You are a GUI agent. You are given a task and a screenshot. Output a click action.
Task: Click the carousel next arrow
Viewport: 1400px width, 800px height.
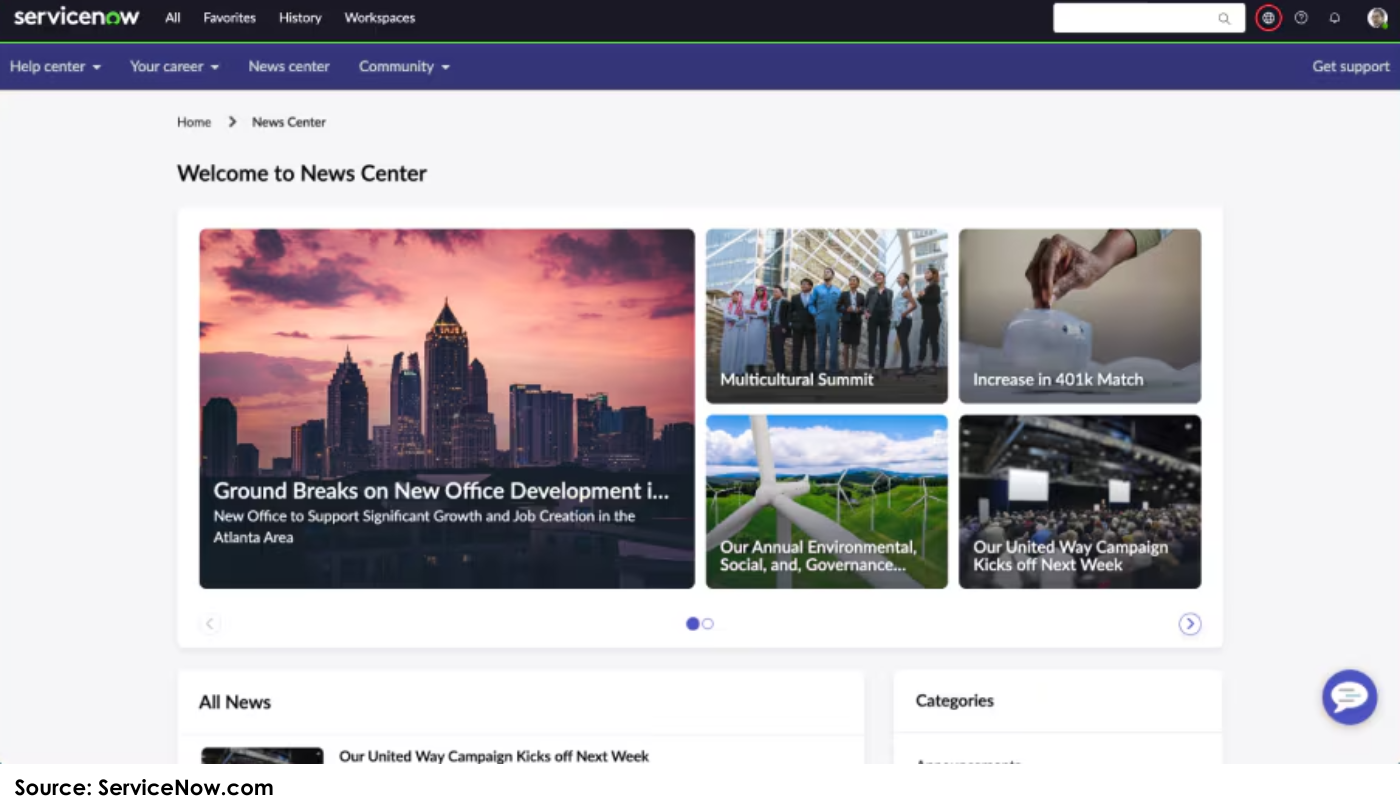[x=1190, y=623]
